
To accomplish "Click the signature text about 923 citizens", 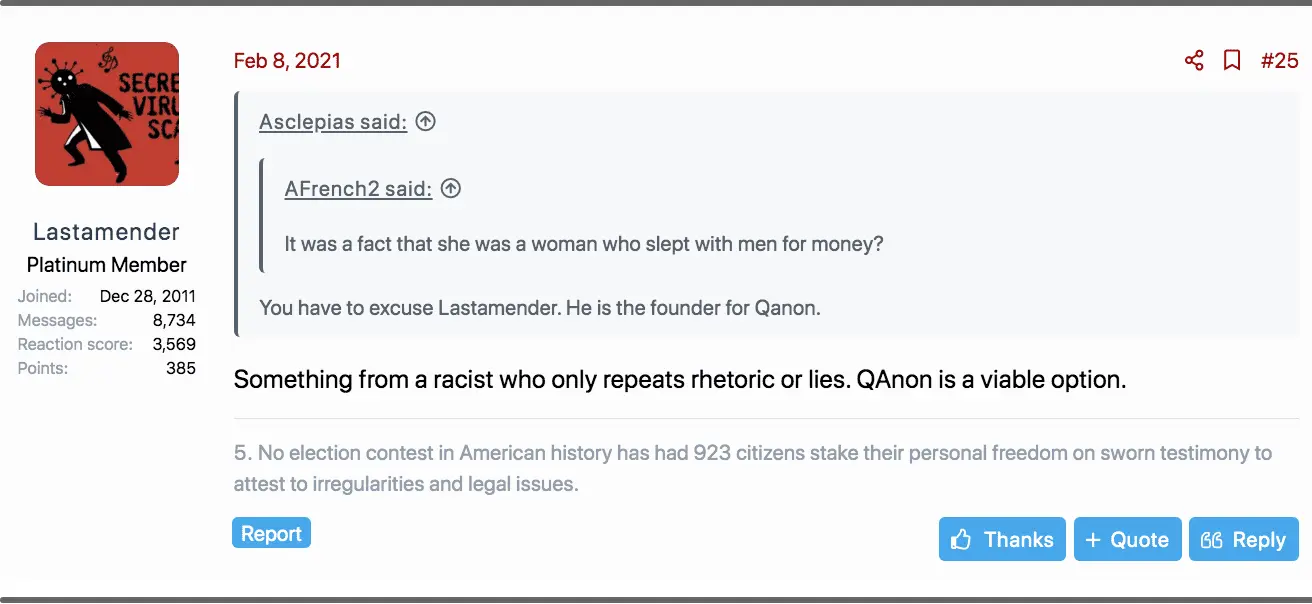I will pyautogui.click(x=752, y=468).
